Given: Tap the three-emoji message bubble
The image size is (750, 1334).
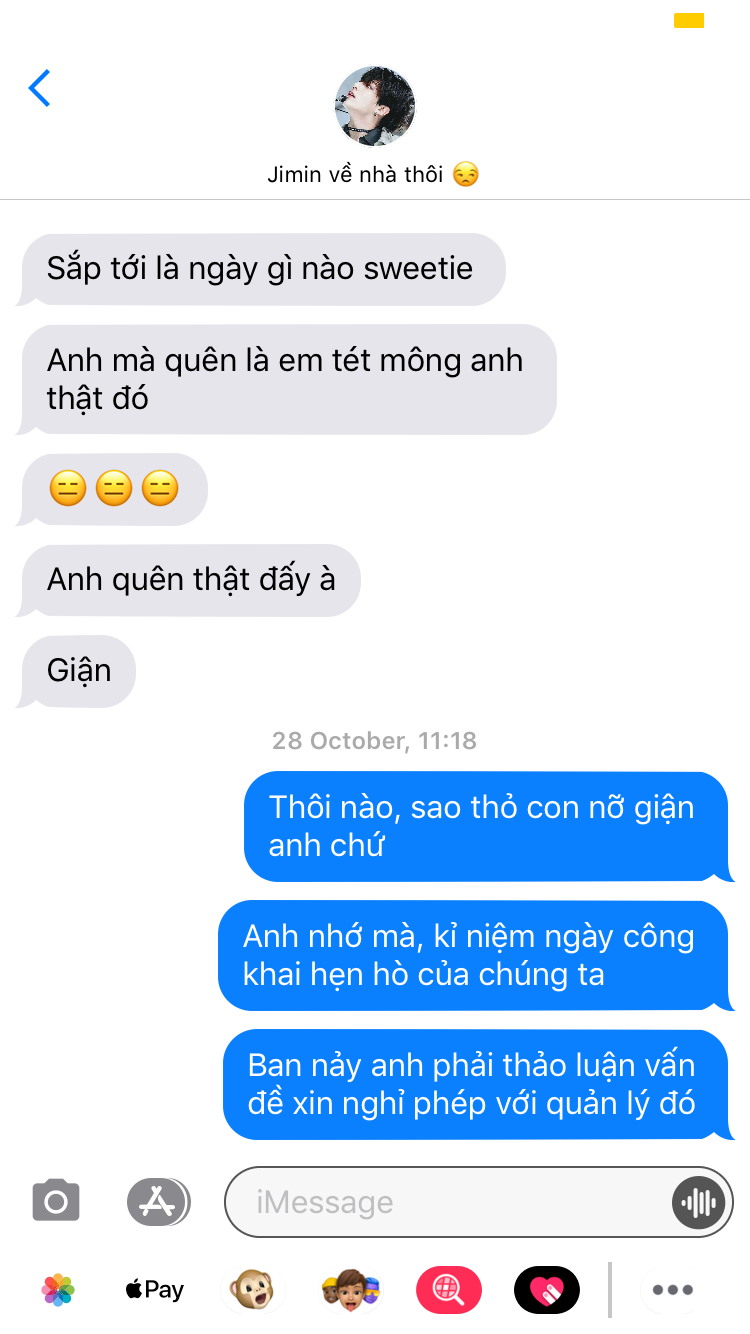Looking at the screenshot, I should (x=112, y=489).
